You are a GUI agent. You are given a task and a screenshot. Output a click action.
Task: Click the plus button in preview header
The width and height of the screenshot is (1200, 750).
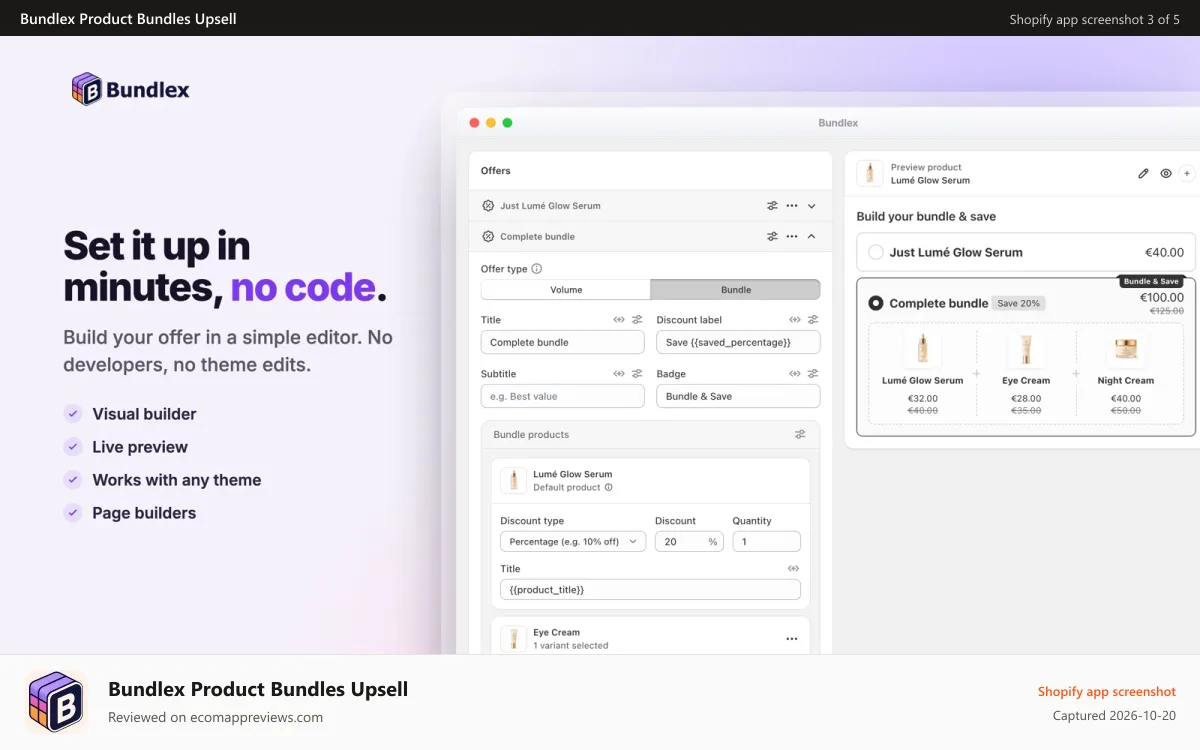pyautogui.click(x=1187, y=173)
